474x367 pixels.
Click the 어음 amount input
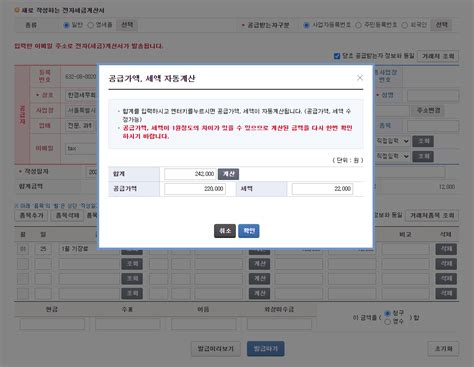tap(204, 324)
